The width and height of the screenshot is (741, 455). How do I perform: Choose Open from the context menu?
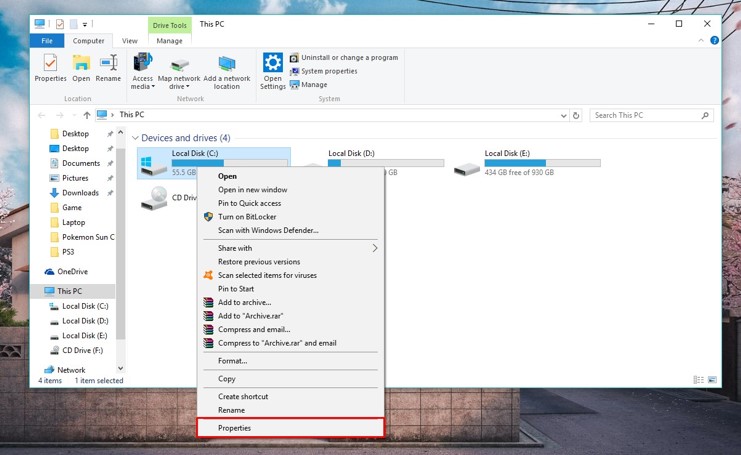[290, 176]
